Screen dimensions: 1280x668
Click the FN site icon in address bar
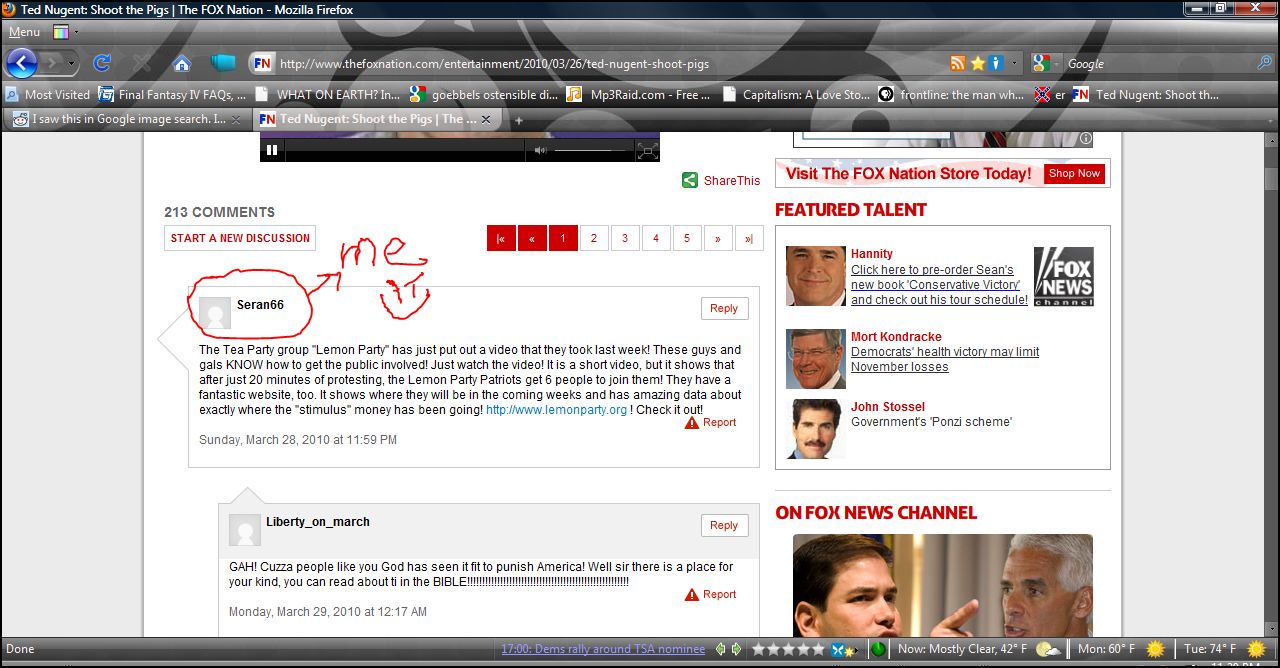(x=262, y=63)
